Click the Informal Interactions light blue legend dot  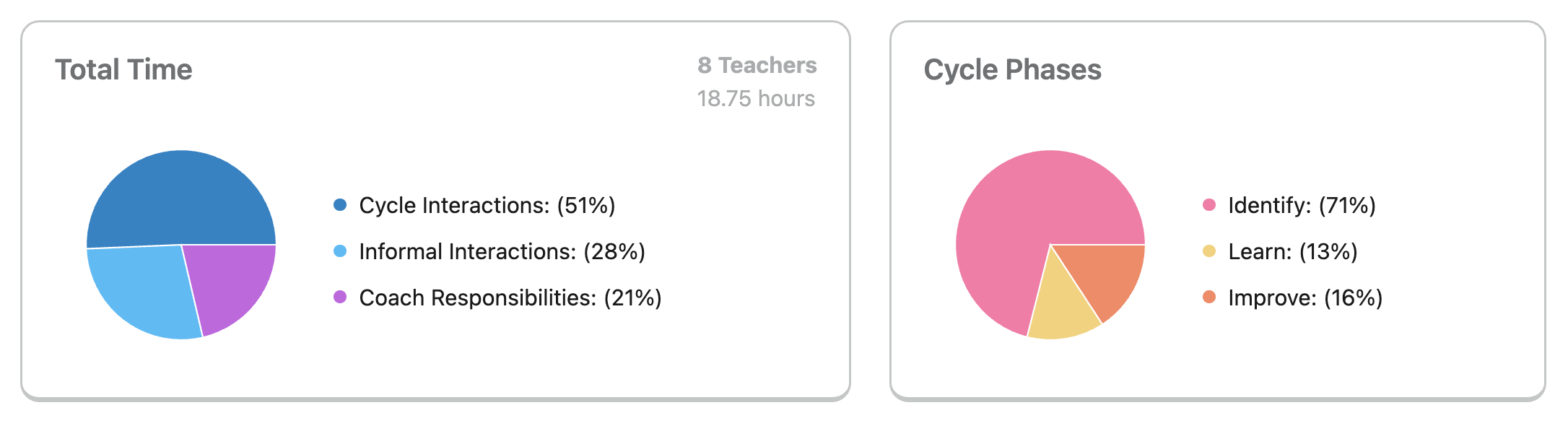(340, 251)
